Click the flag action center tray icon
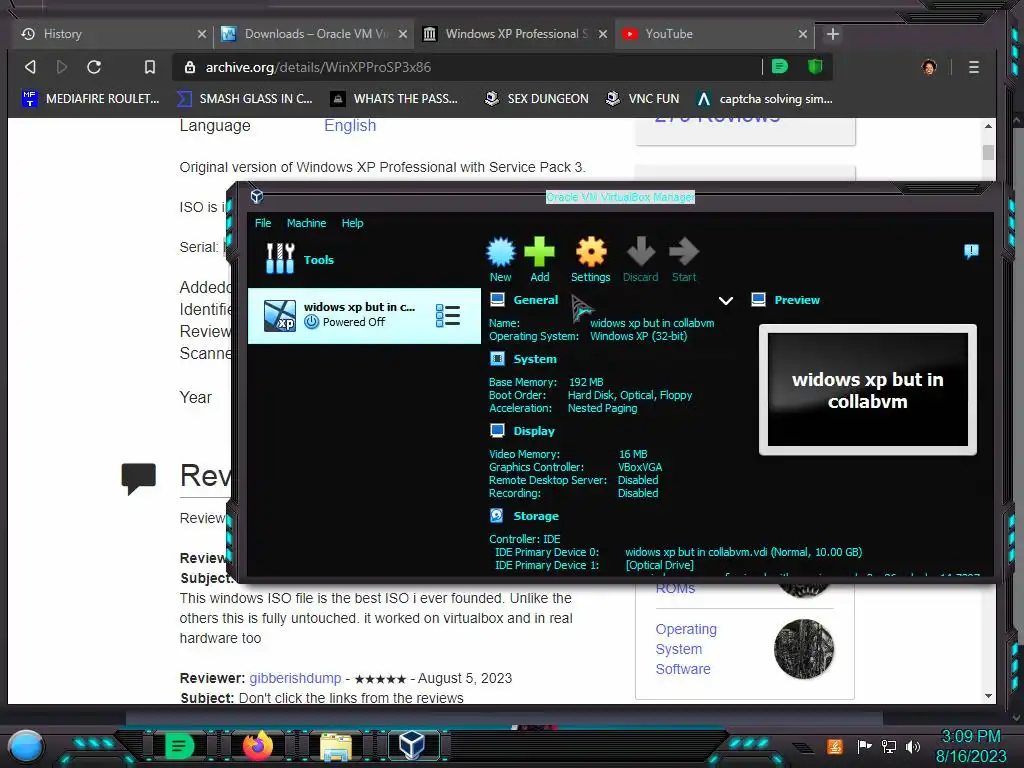The height and width of the screenshot is (768, 1024). tap(865, 746)
